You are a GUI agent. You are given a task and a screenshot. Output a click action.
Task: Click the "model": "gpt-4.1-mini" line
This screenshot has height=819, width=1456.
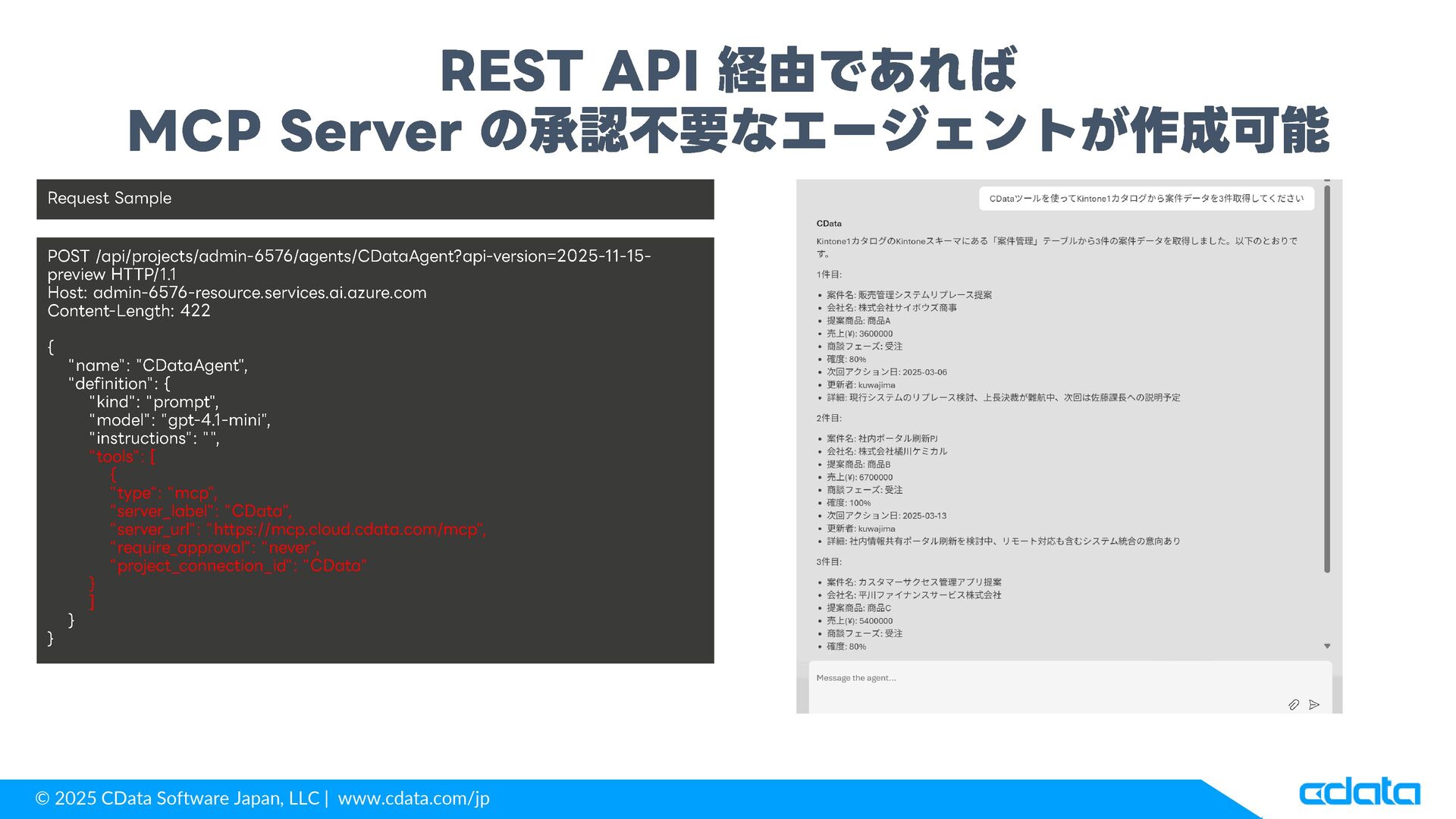pos(180,420)
